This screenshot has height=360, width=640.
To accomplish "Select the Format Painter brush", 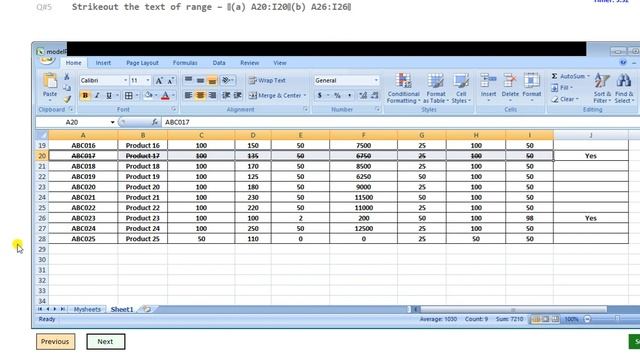I will [x=67, y=99].
